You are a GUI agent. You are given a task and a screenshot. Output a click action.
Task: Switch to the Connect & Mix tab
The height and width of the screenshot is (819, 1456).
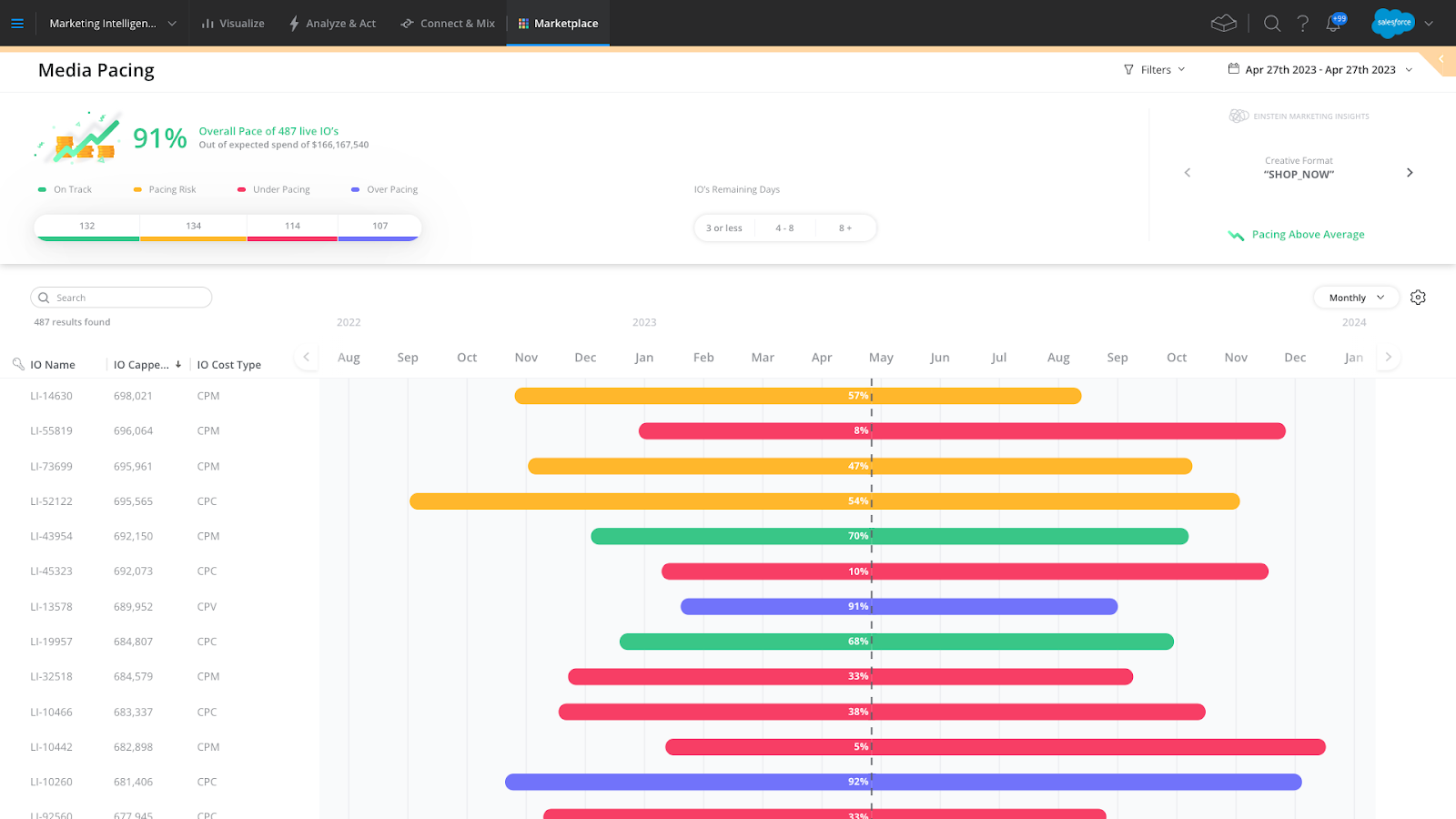pyautogui.click(x=448, y=24)
